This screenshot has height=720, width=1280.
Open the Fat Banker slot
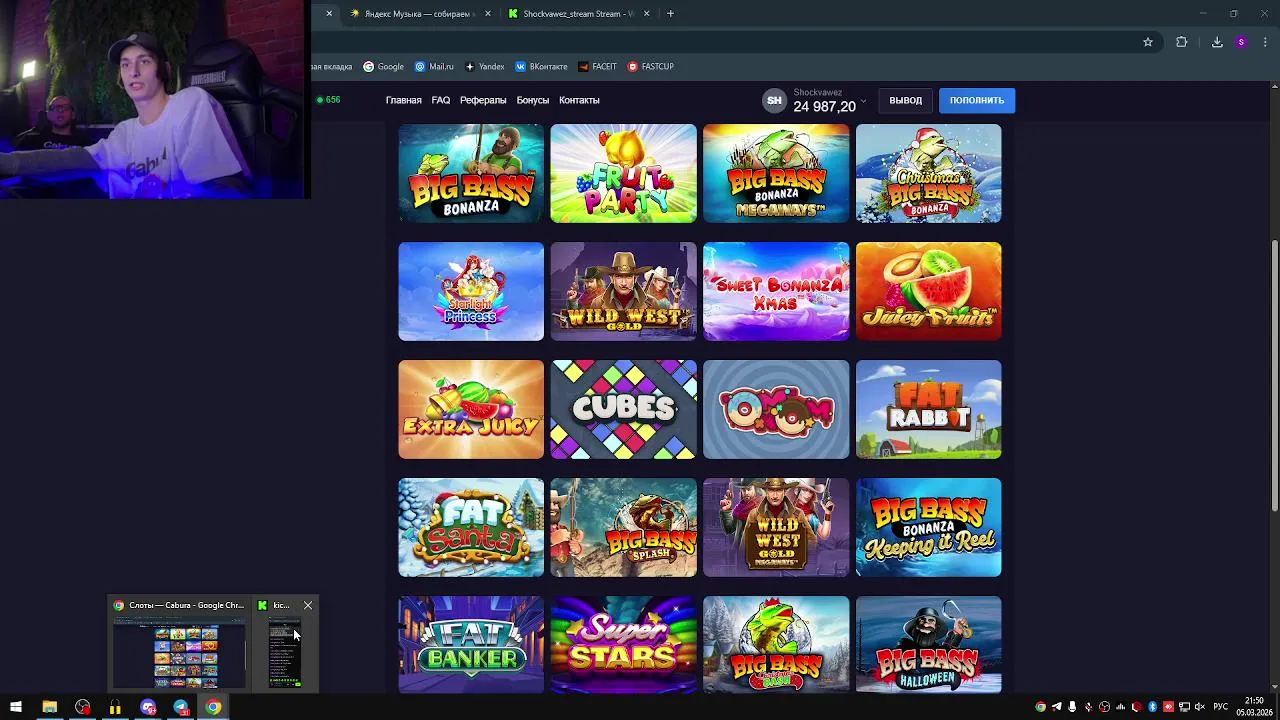pyautogui.click(x=471, y=644)
